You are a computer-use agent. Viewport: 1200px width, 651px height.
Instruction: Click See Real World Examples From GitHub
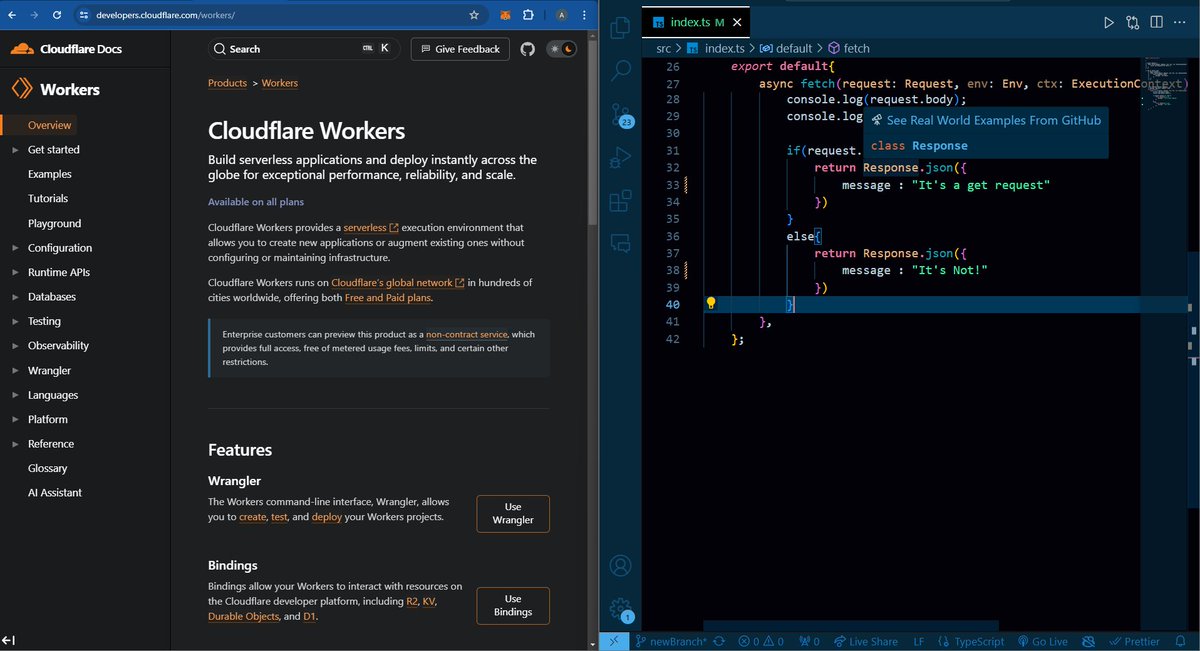click(x=985, y=120)
